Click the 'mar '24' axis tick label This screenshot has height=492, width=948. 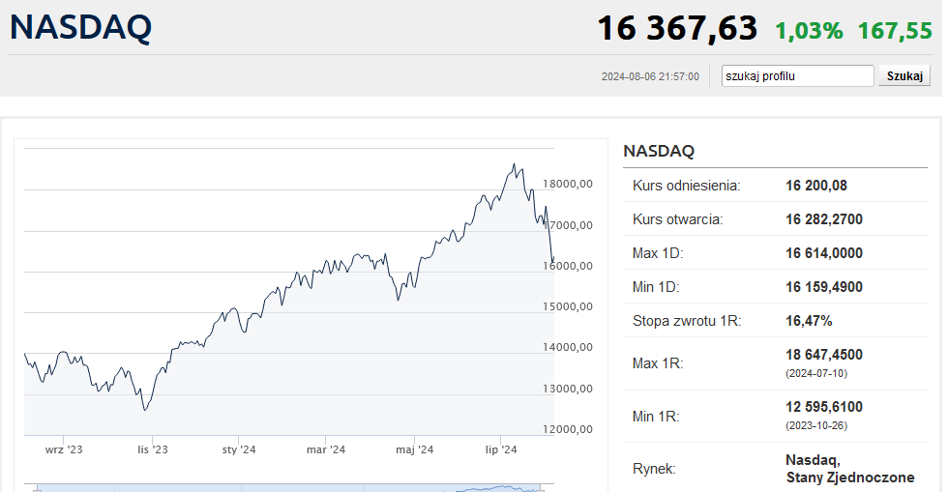326,450
